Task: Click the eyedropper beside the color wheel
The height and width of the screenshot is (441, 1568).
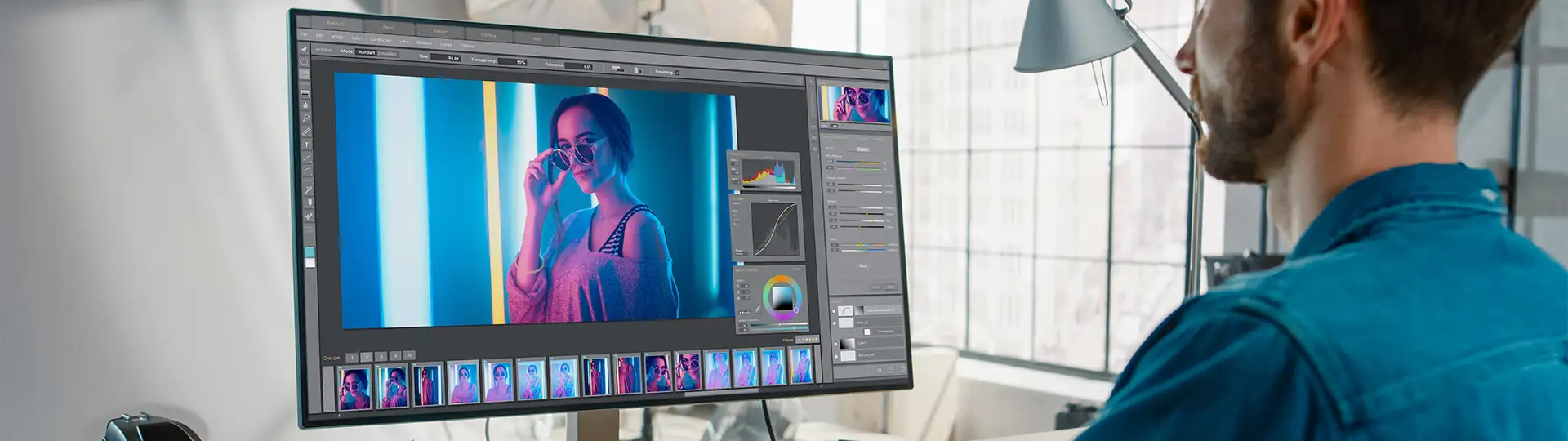Action: pos(759,309)
